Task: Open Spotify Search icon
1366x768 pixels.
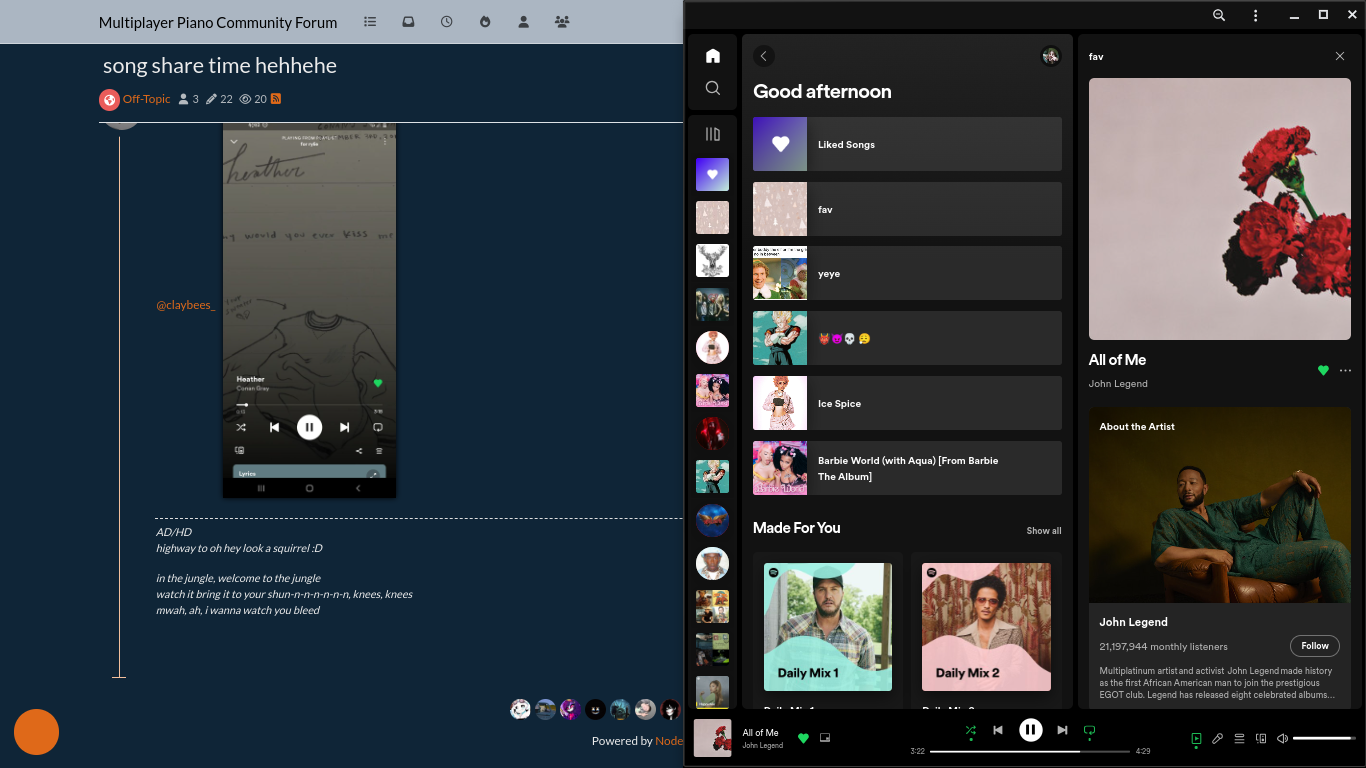Action: (713, 88)
